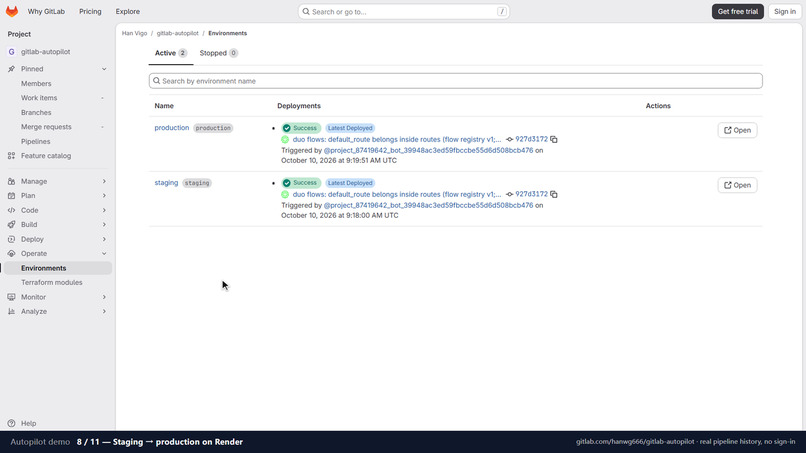Collapse the Pinned section chevron

pos(104,69)
